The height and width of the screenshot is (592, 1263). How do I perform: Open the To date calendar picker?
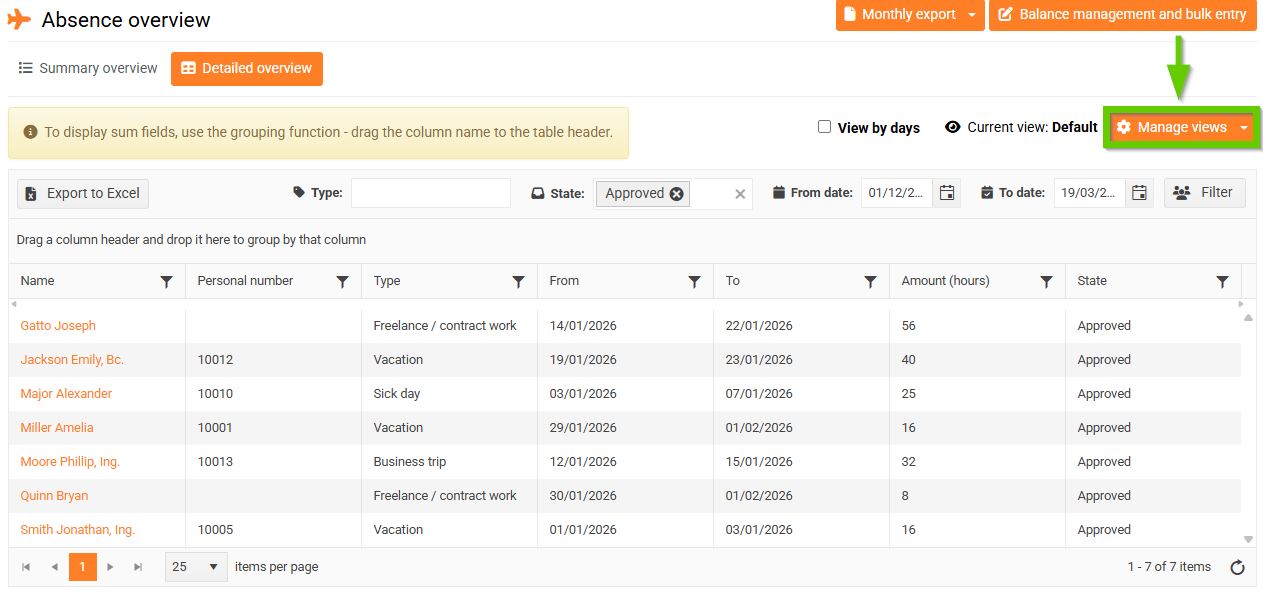pyautogui.click(x=1140, y=193)
